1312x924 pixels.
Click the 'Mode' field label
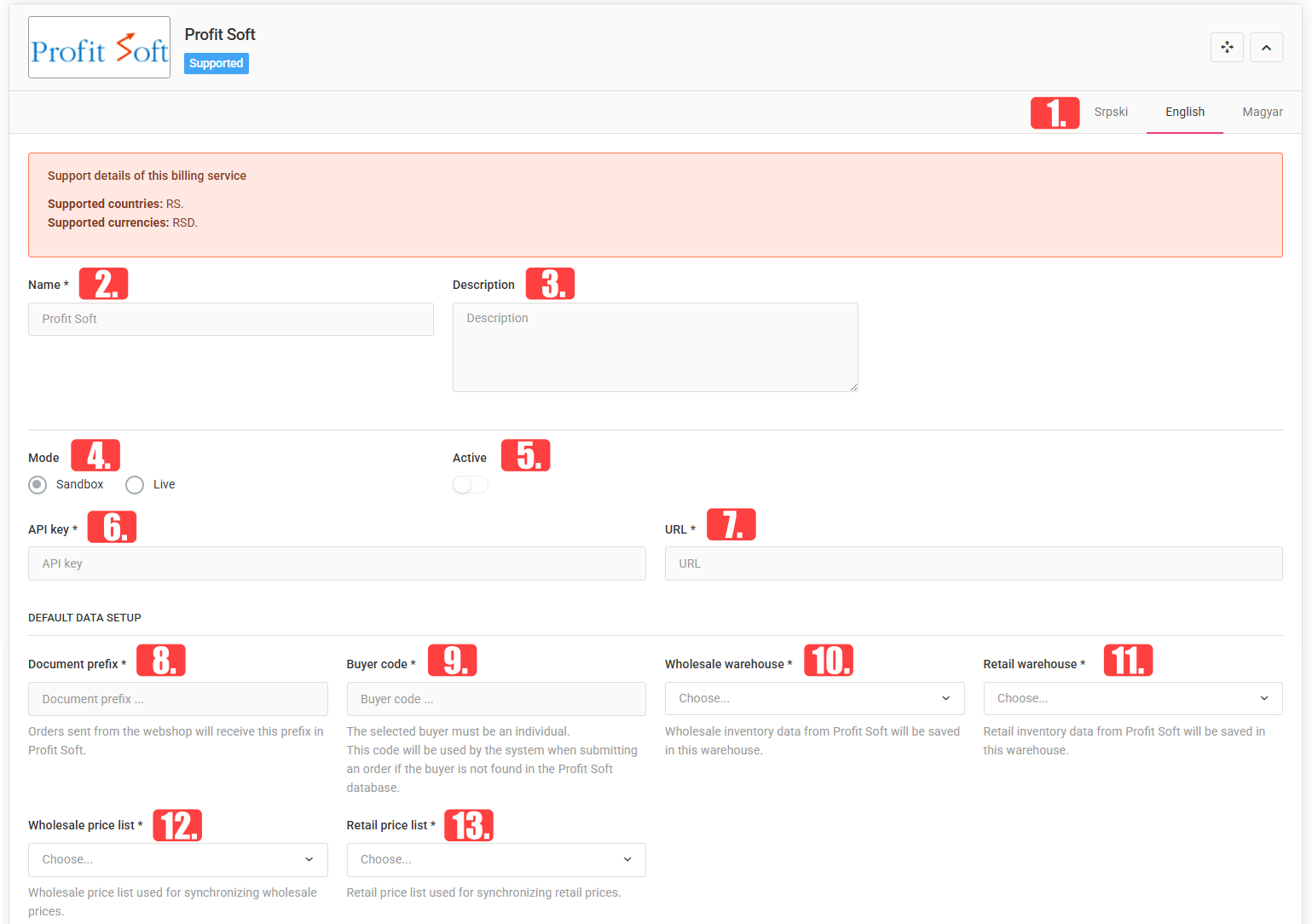(43, 458)
